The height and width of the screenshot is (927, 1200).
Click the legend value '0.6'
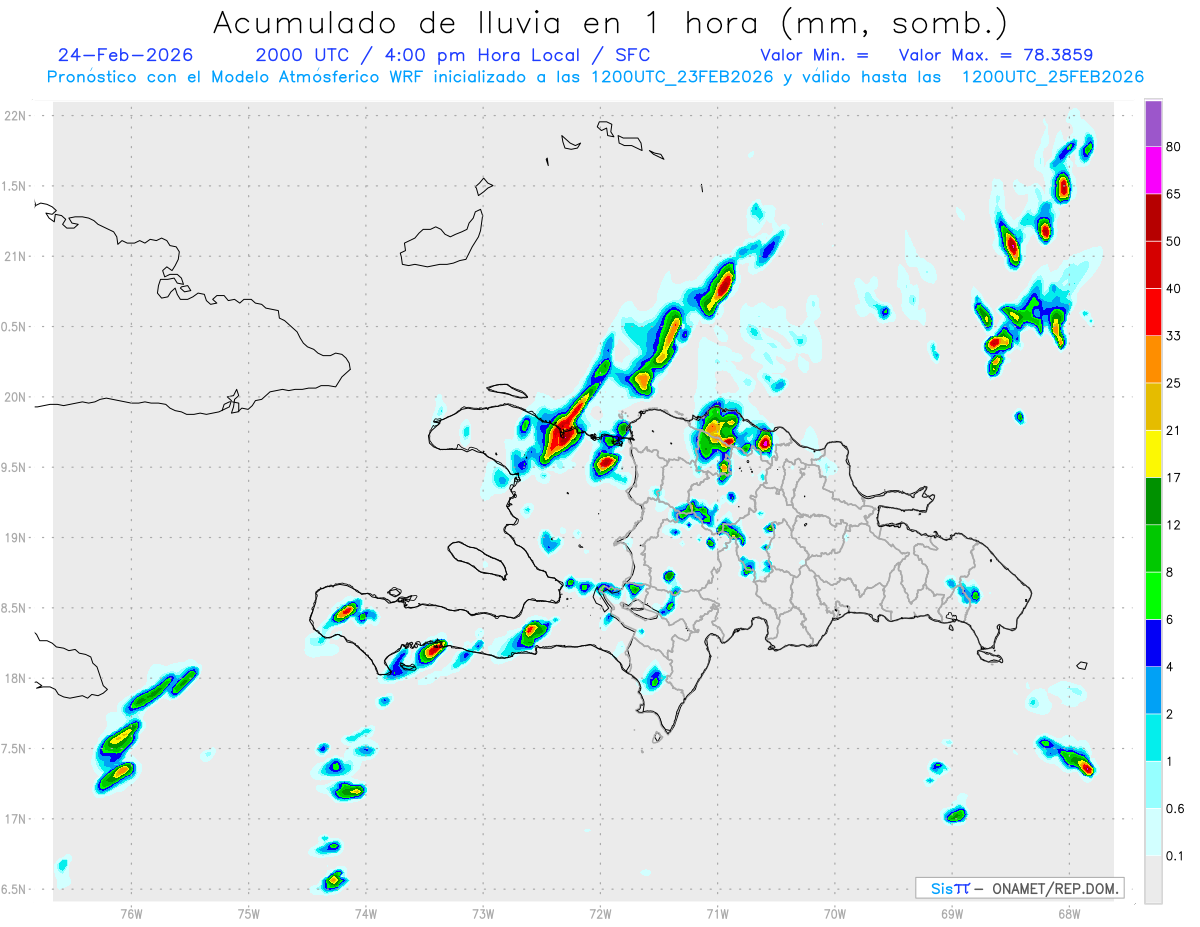click(x=1176, y=809)
